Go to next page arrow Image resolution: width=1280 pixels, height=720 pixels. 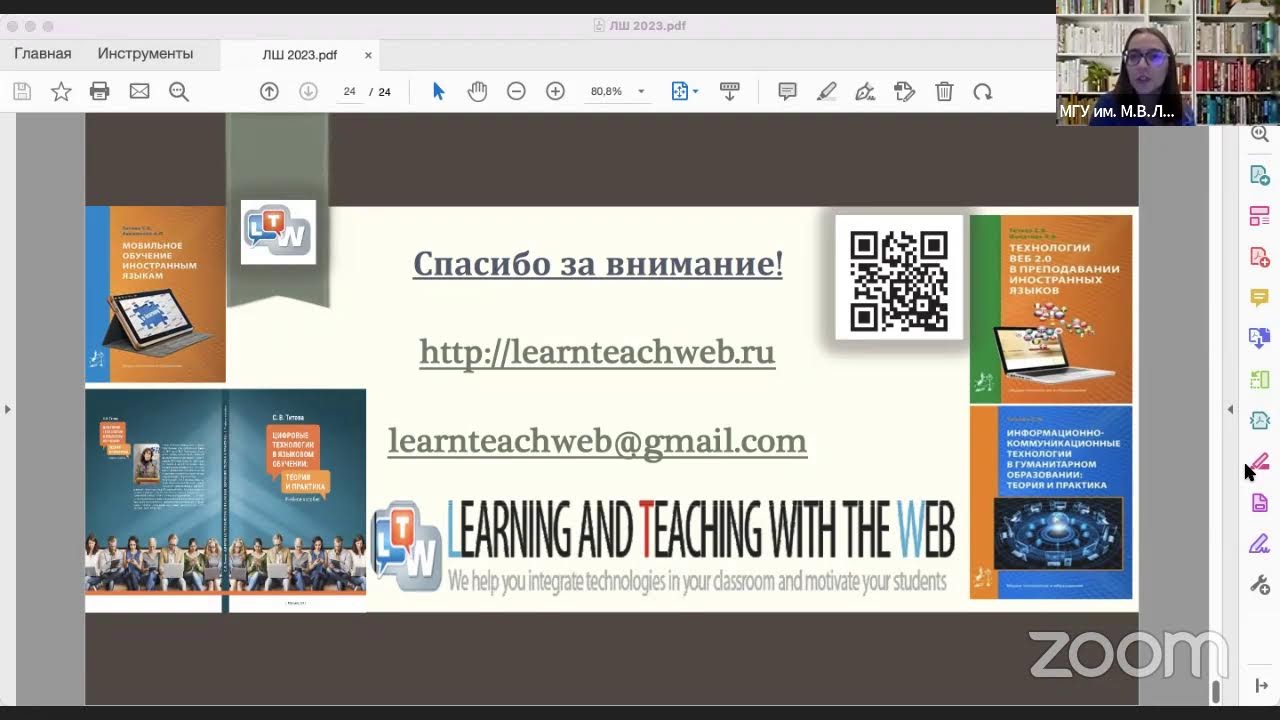[308, 92]
